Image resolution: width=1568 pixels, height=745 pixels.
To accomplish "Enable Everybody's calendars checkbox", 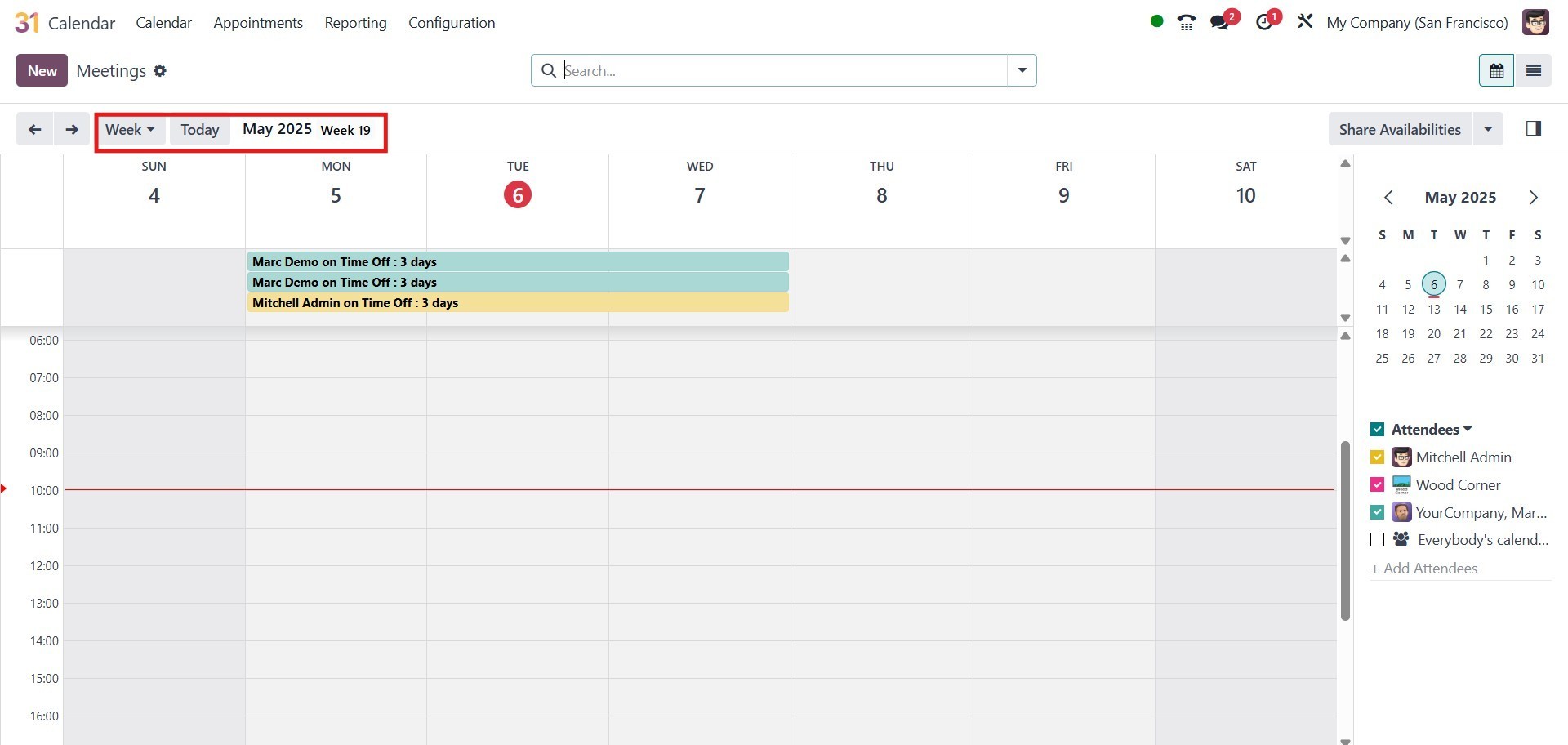I will 1377,540.
